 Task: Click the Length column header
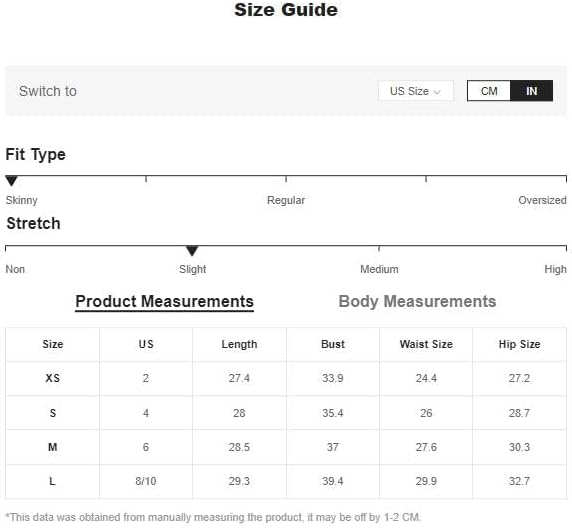pyautogui.click(x=239, y=344)
